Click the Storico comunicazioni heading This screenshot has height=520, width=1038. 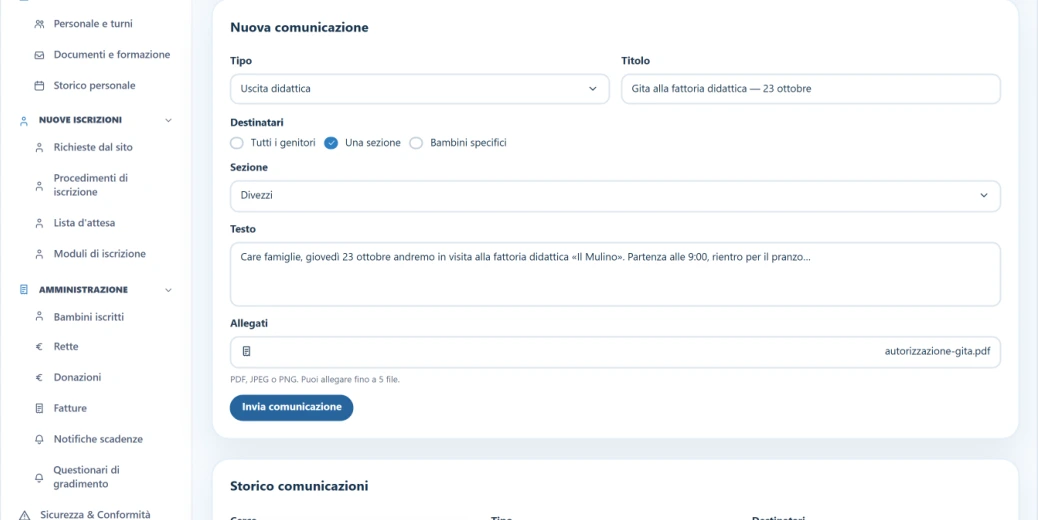coord(299,486)
